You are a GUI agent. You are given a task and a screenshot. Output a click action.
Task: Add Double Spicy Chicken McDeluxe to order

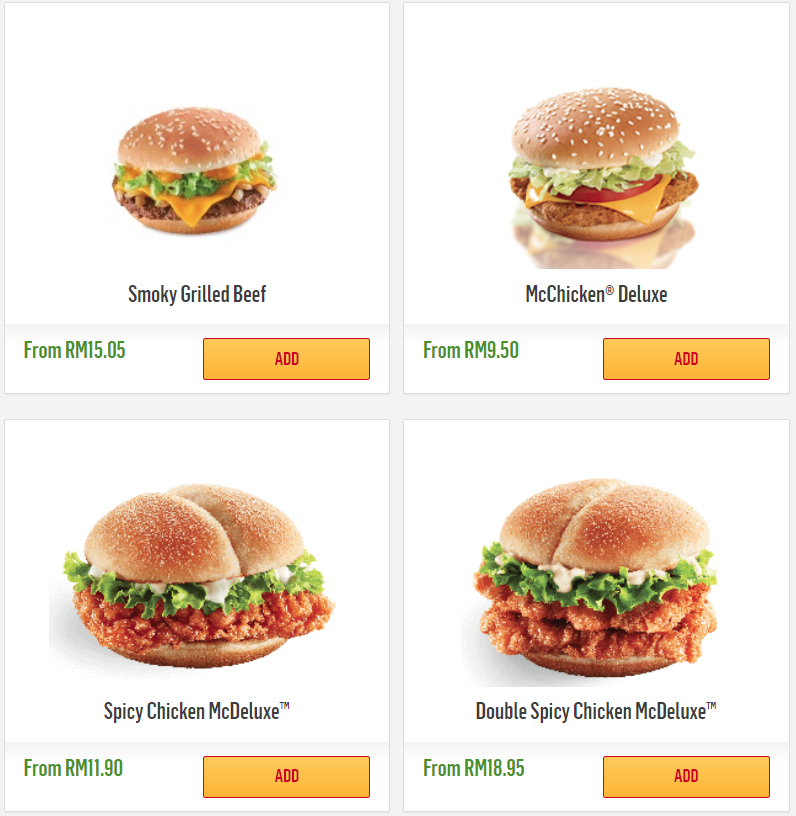[686, 776]
